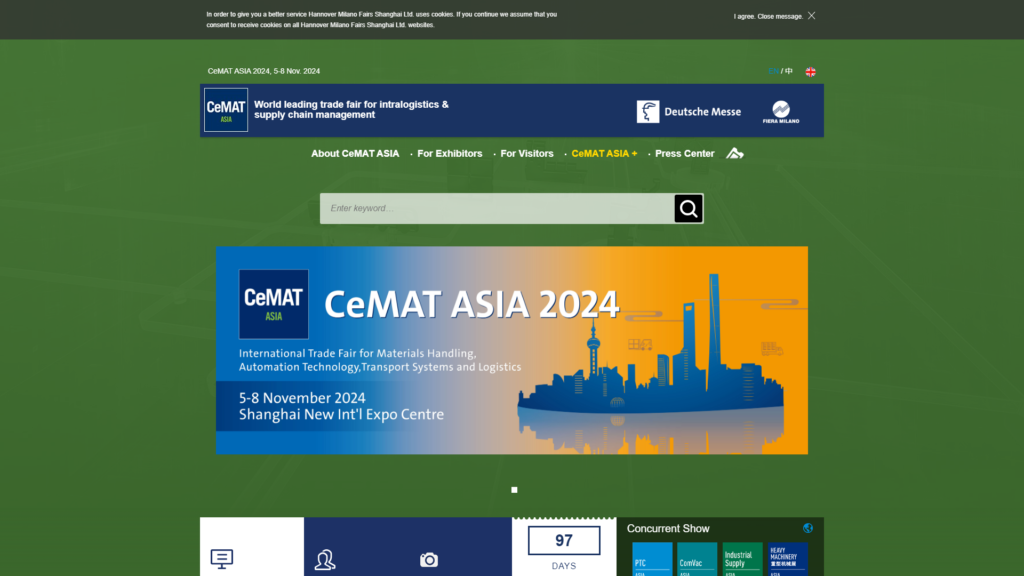Click the UK flag icon

[x=810, y=72]
